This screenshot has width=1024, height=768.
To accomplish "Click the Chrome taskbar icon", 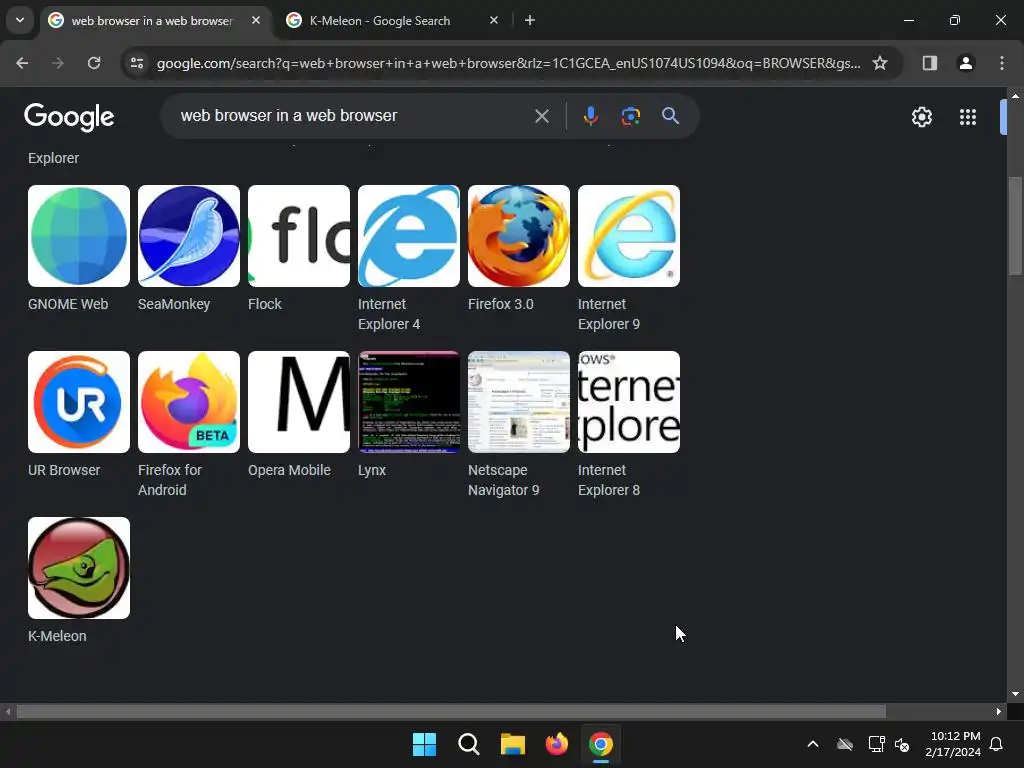I will (601, 744).
